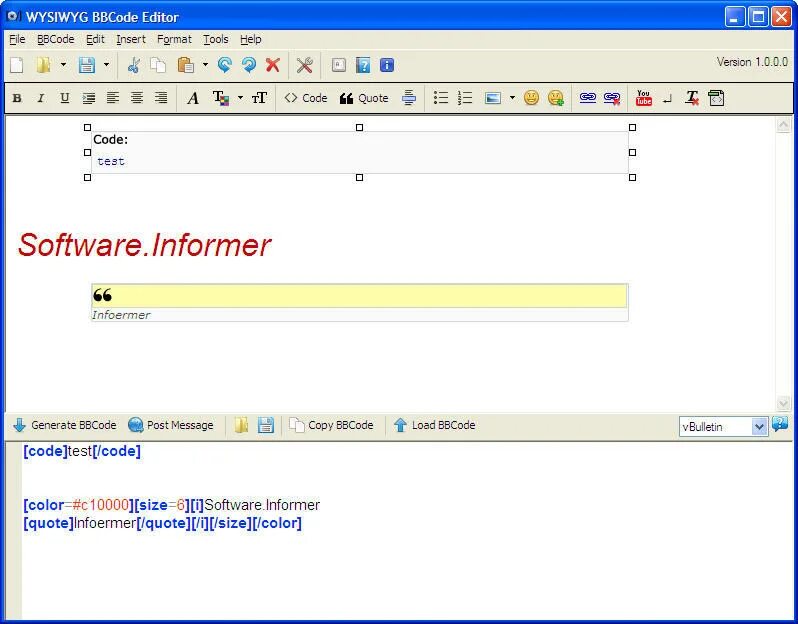Save BBCode with the lower floppy icon

point(265,425)
